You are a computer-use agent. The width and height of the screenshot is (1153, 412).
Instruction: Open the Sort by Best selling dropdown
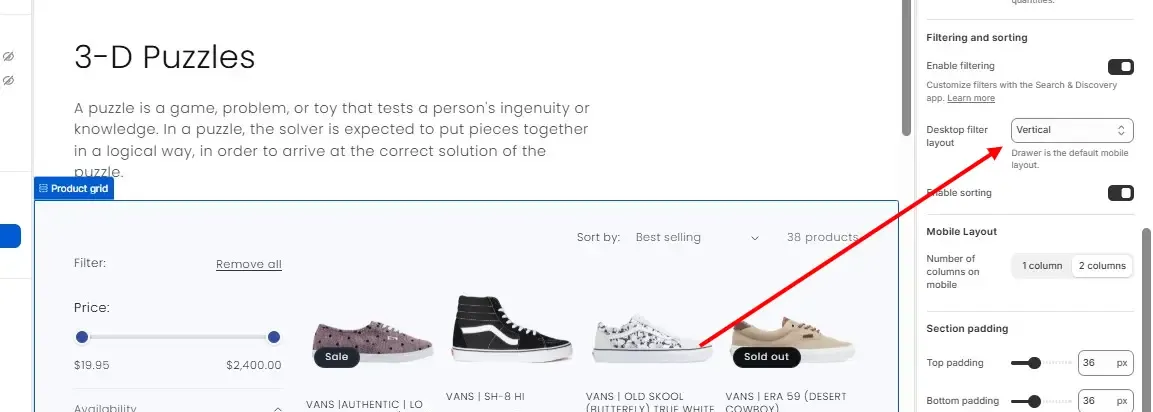696,237
